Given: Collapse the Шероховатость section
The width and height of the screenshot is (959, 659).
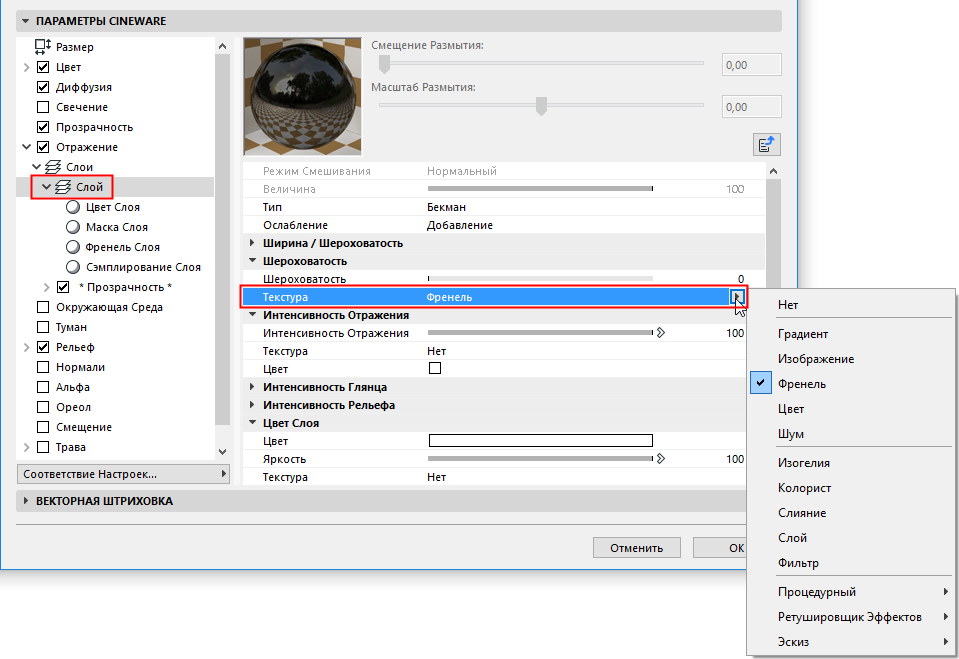Looking at the screenshot, I should [251, 260].
